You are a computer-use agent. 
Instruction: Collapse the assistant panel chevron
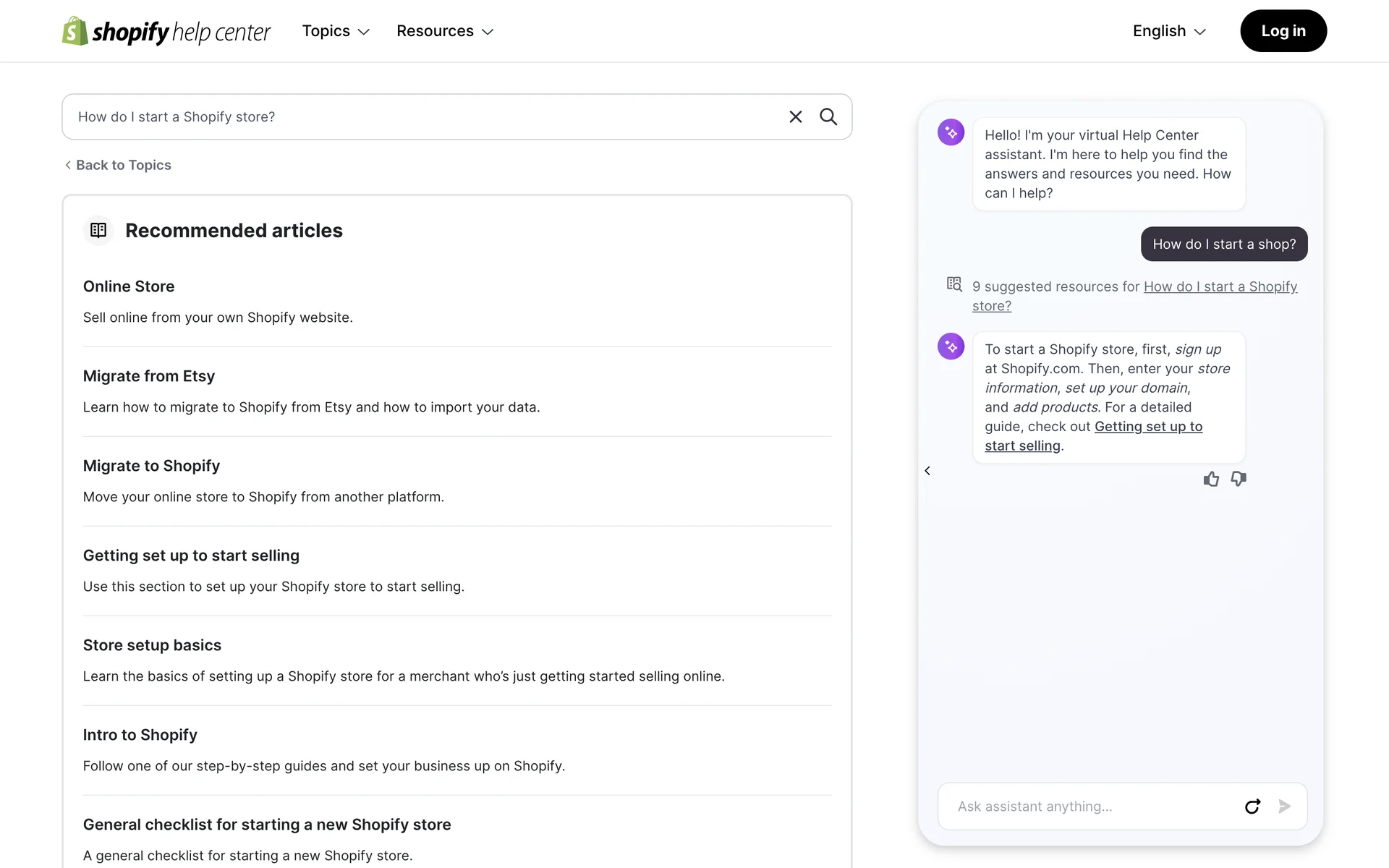point(927,471)
